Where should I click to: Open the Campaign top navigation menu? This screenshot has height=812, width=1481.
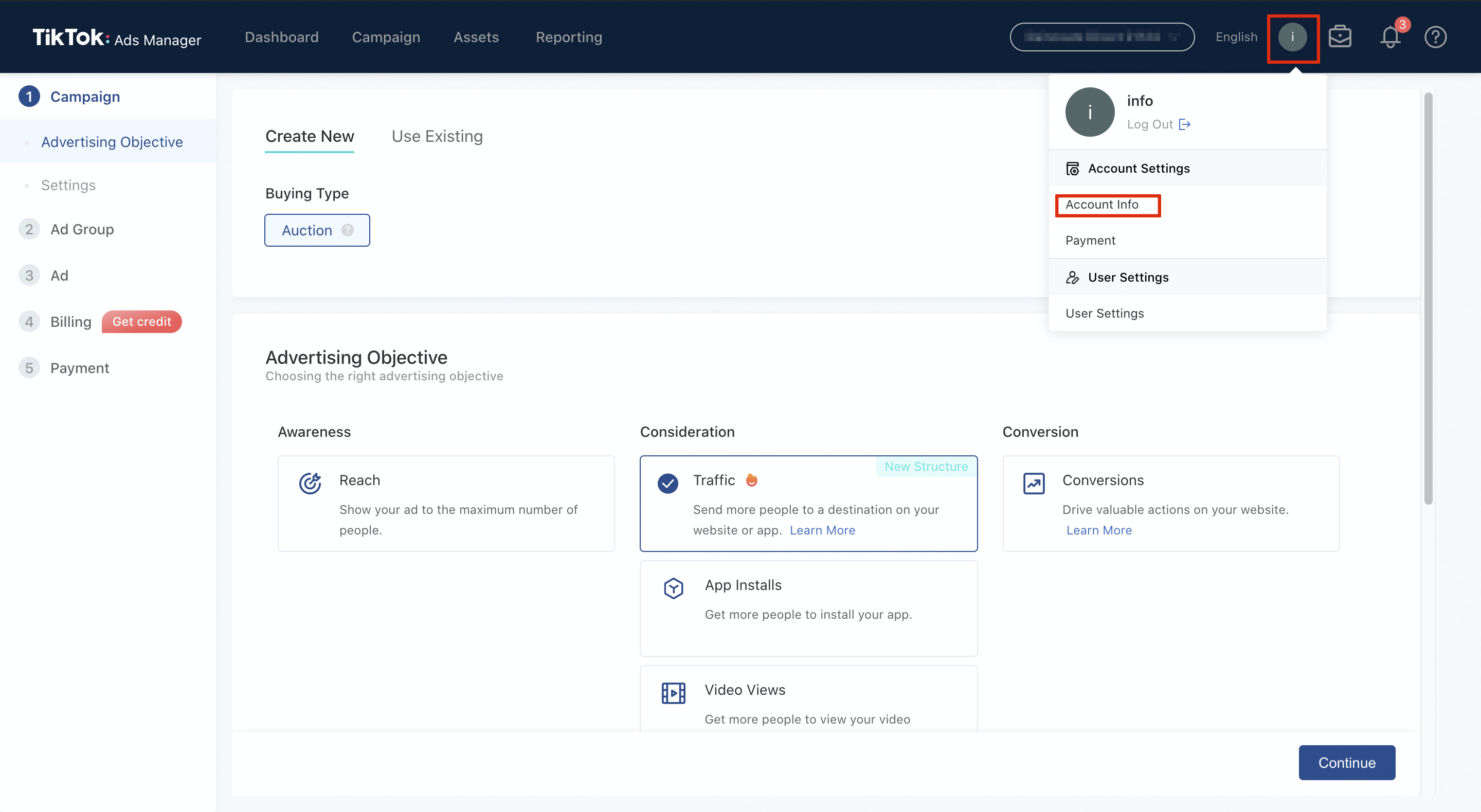click(x=386, y=38)
